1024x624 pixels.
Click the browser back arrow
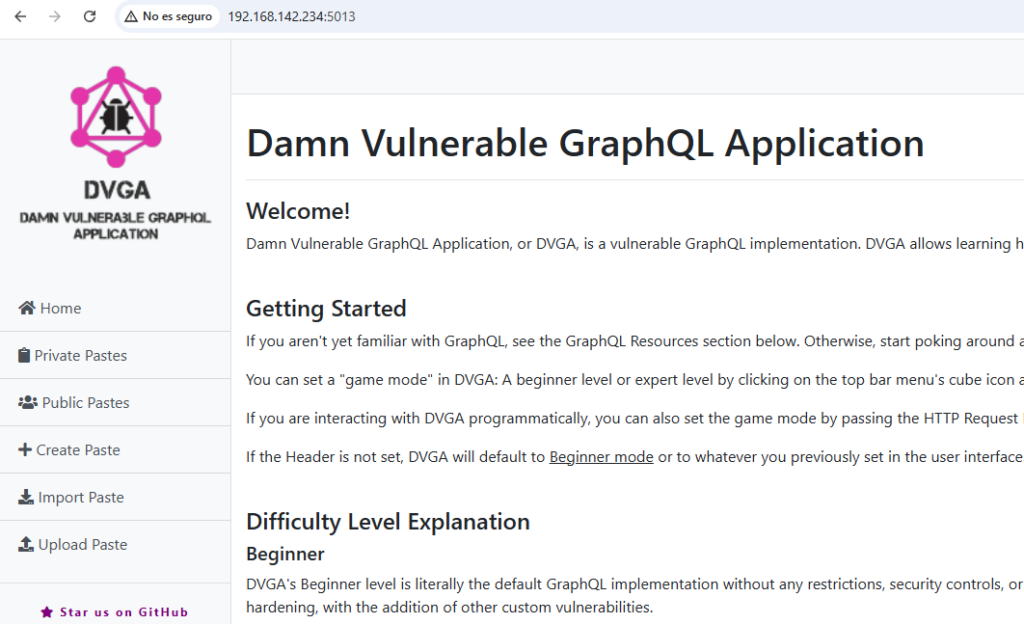pyautogui.click(x=20, y=16)
